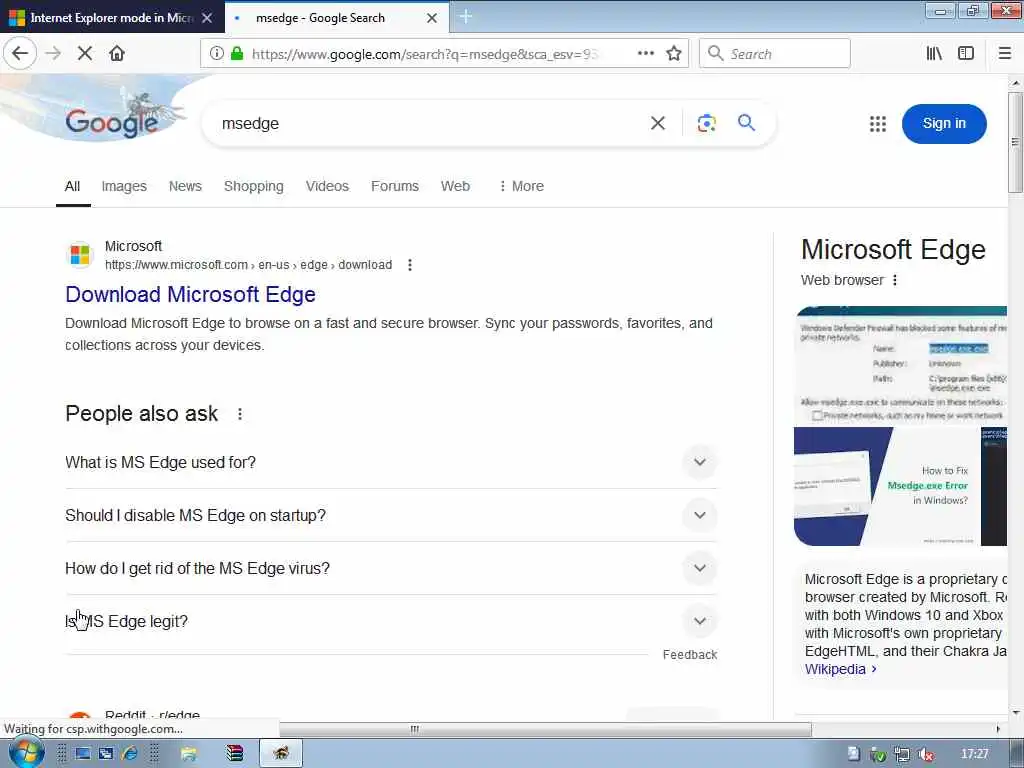This screenshot has height=768, width=1024.
Task: Open the browser hamburger menu
Action: tap(1004, 54)
